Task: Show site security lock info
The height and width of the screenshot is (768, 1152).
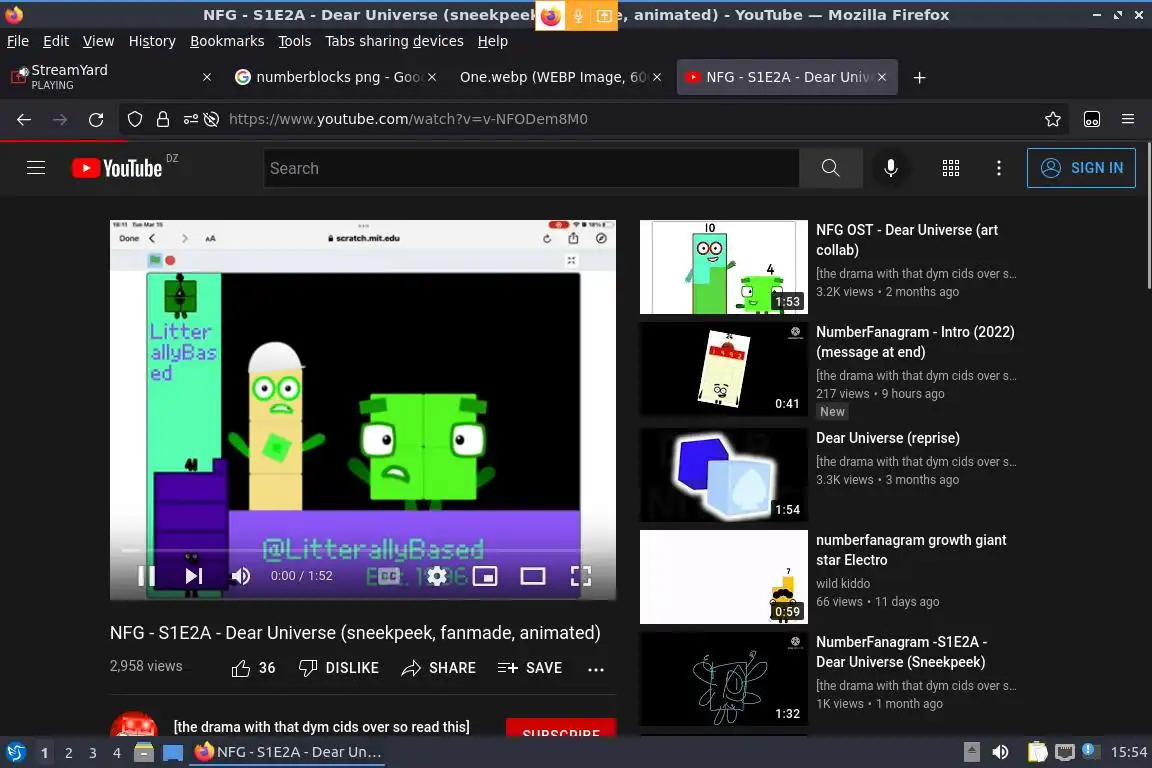Action: 163,119
